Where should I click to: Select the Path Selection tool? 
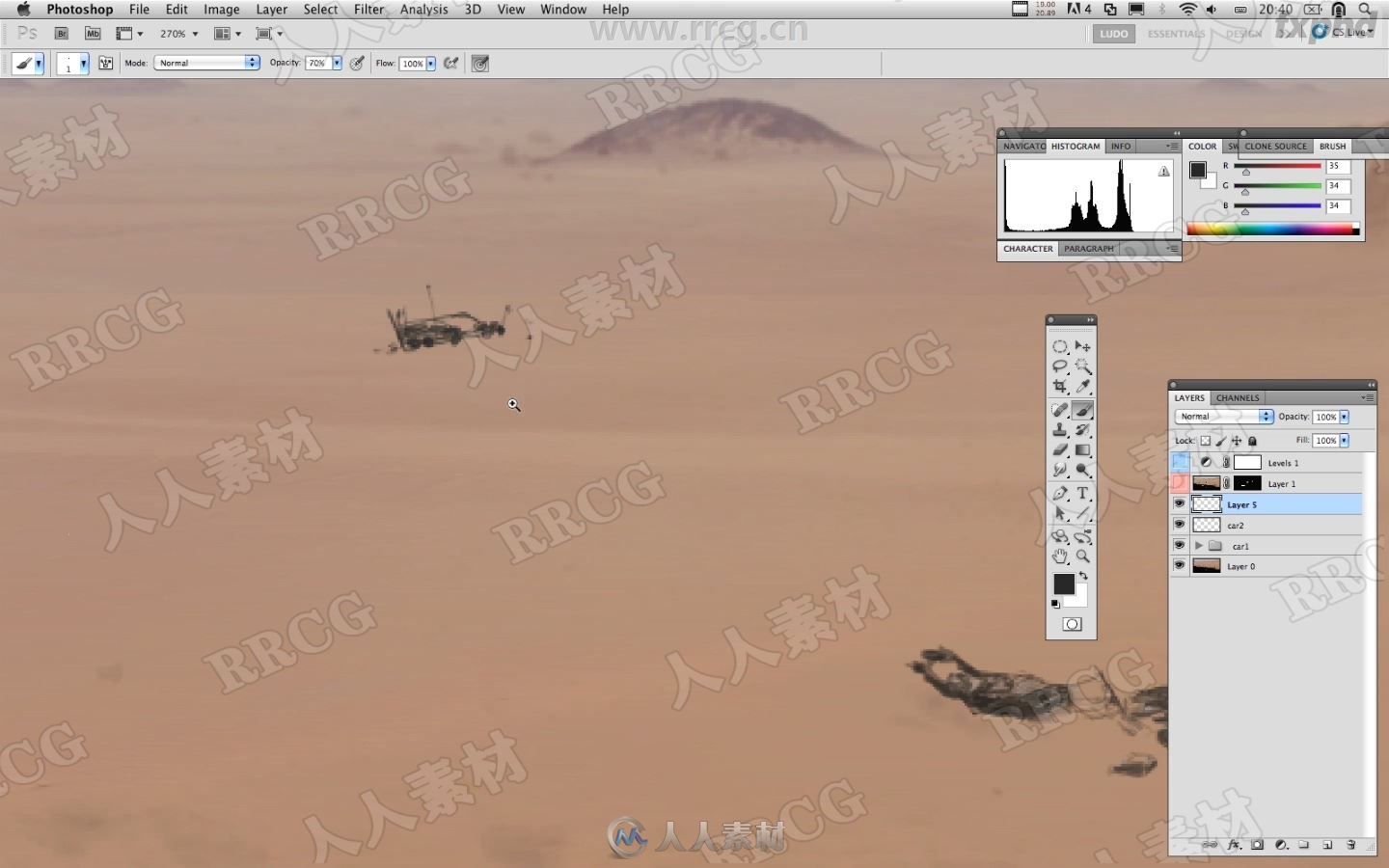[x=1060, y=514]
